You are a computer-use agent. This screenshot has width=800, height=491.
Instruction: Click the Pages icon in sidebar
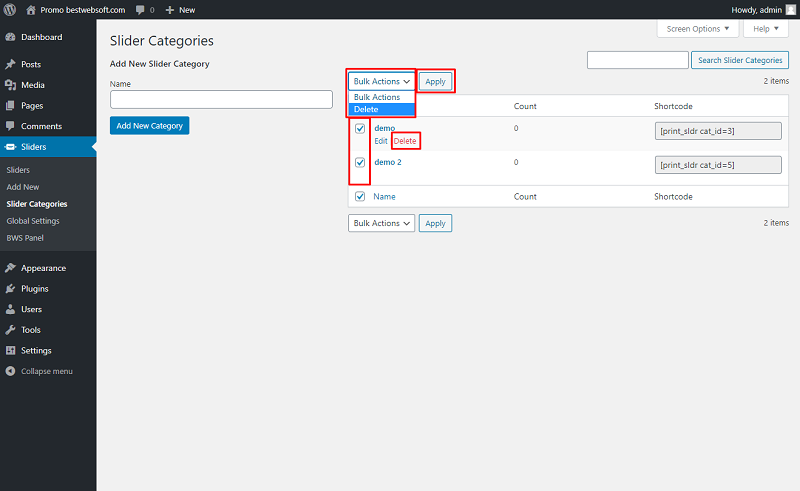point(10,106)
